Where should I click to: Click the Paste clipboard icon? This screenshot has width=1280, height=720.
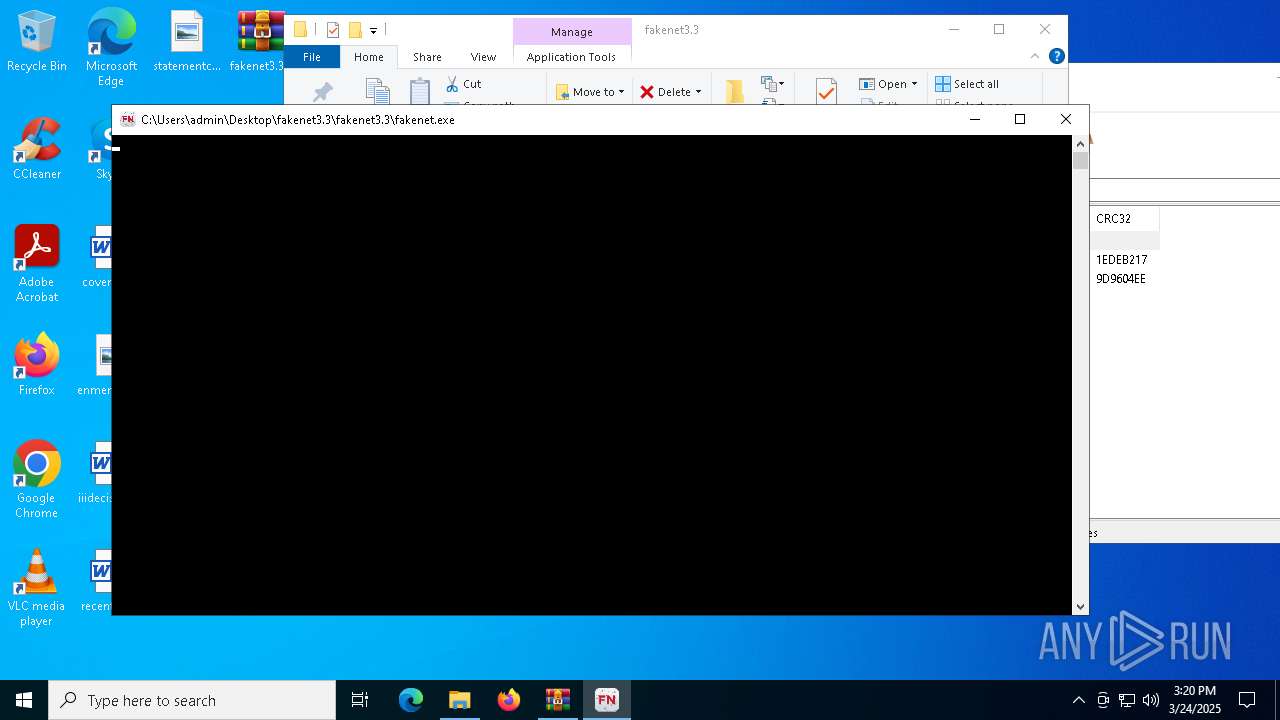(420, 91)
